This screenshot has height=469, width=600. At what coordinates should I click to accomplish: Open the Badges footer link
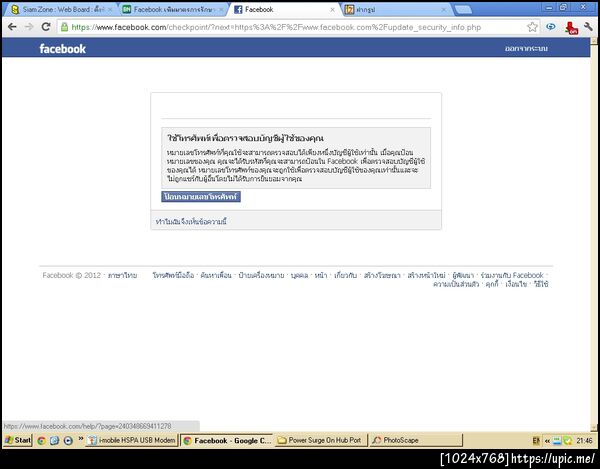[x=261, y=275]
